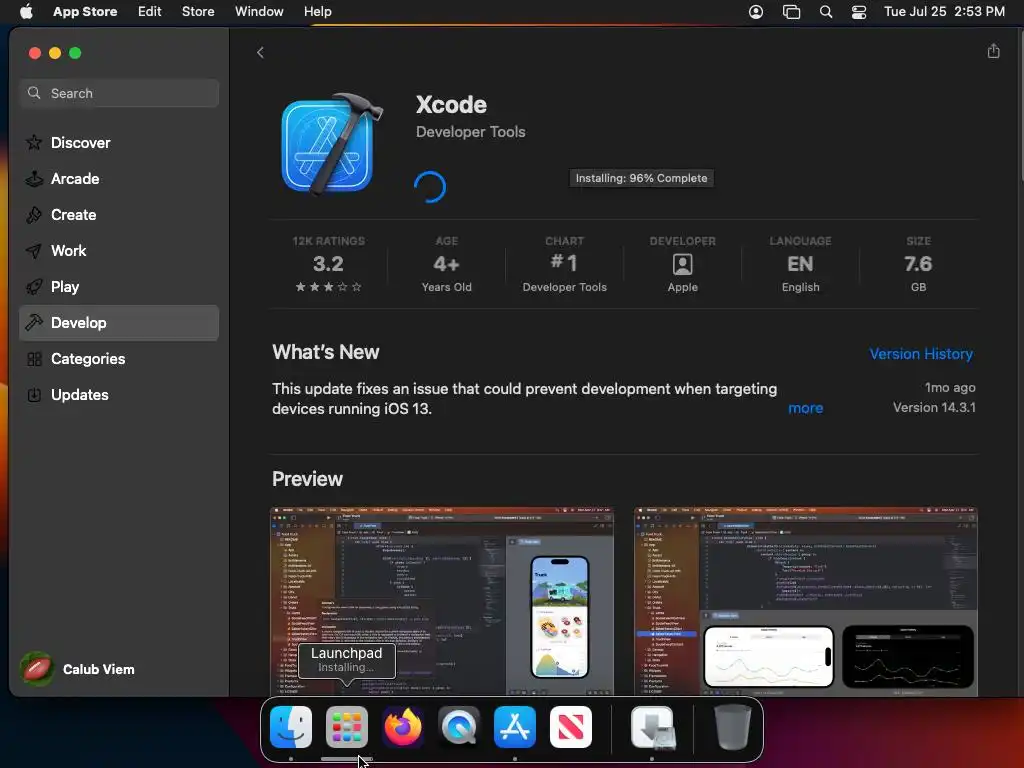The width and height of the screenshot is (1024, 768).
Task: Click the user account menu bar icon
Action: tap(756, 12)
